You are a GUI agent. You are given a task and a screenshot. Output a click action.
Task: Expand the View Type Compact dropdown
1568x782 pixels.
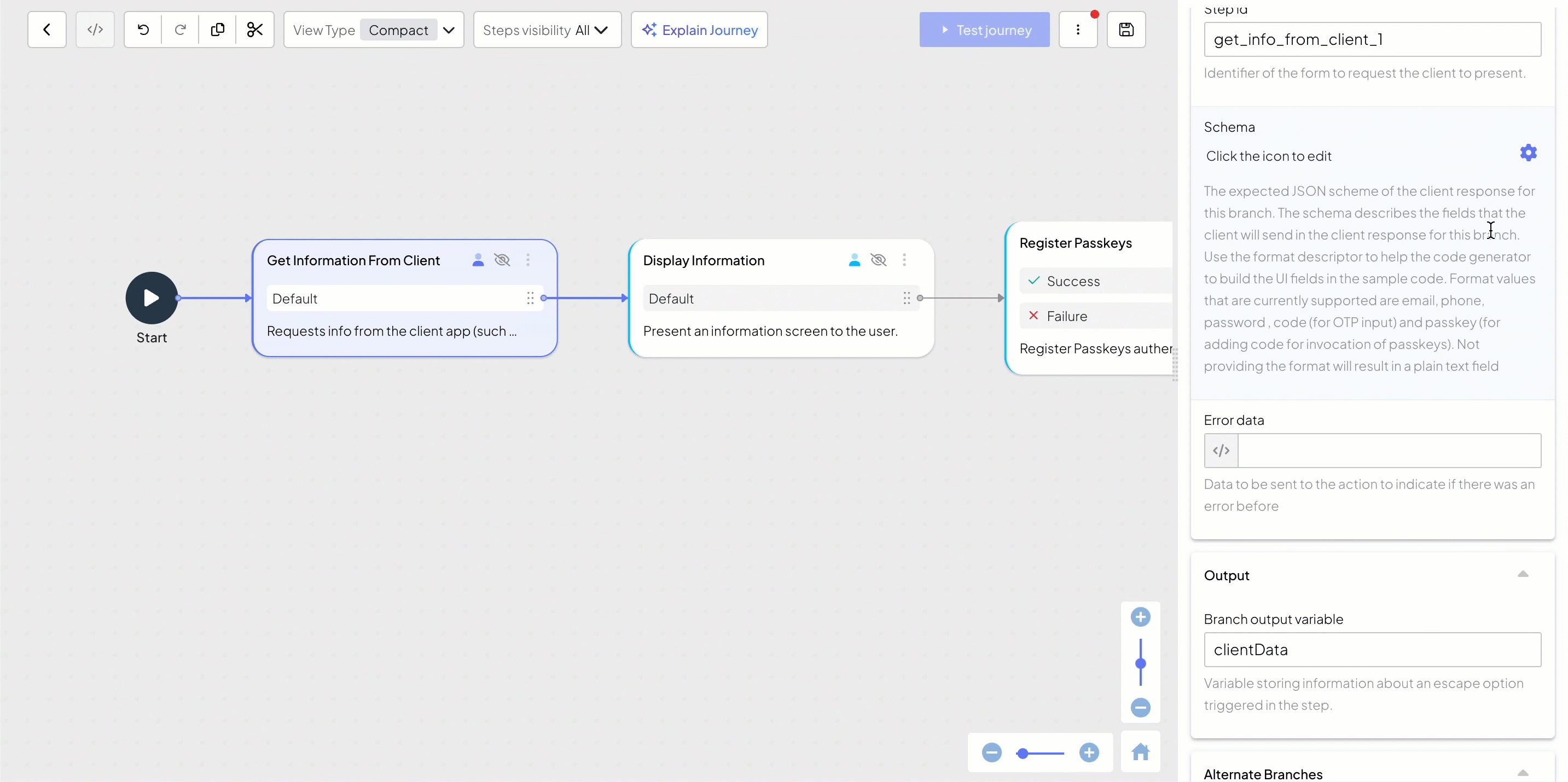(448, 30)
